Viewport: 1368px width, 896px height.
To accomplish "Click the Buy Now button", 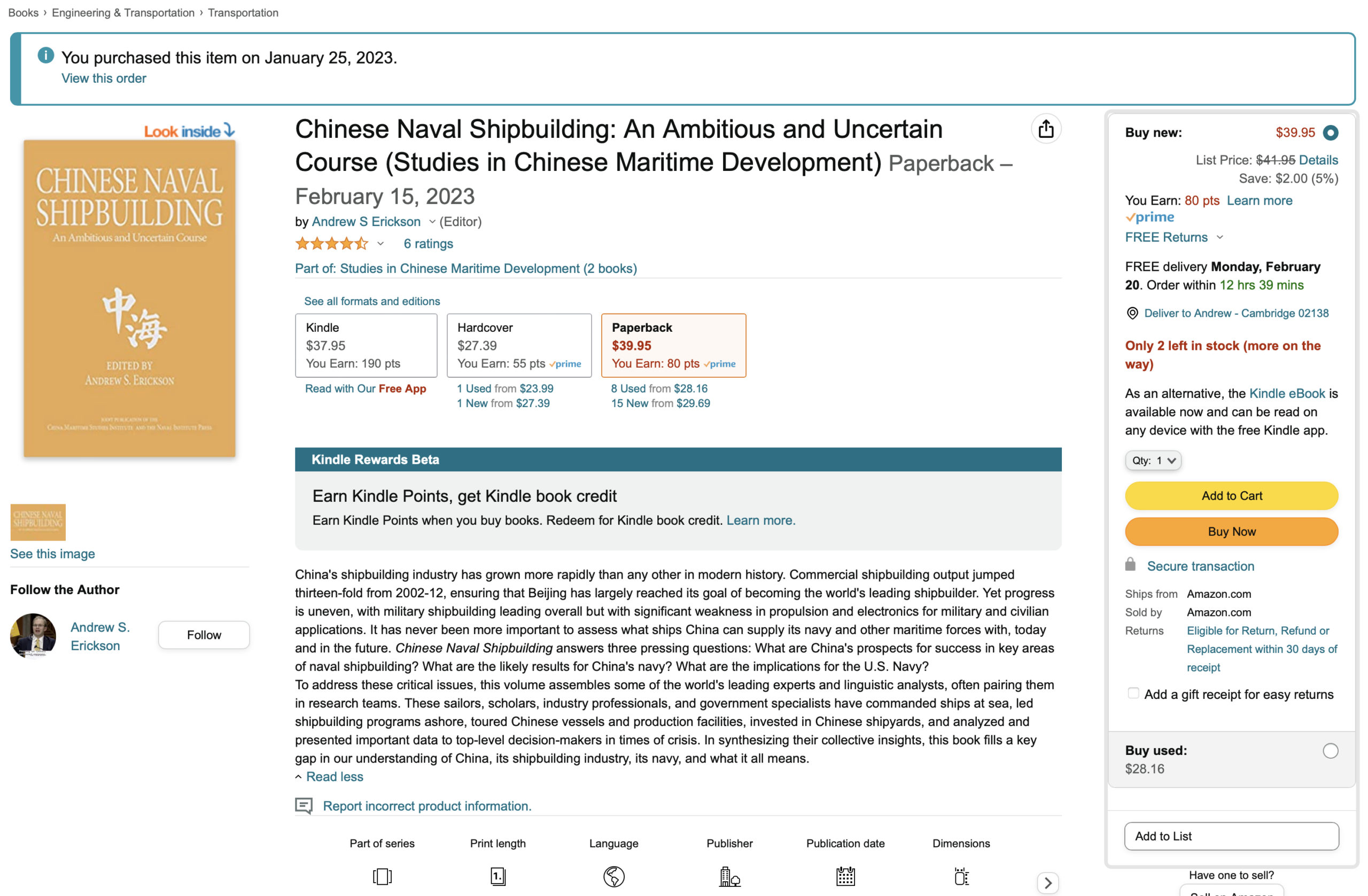I will [1231, 532].
